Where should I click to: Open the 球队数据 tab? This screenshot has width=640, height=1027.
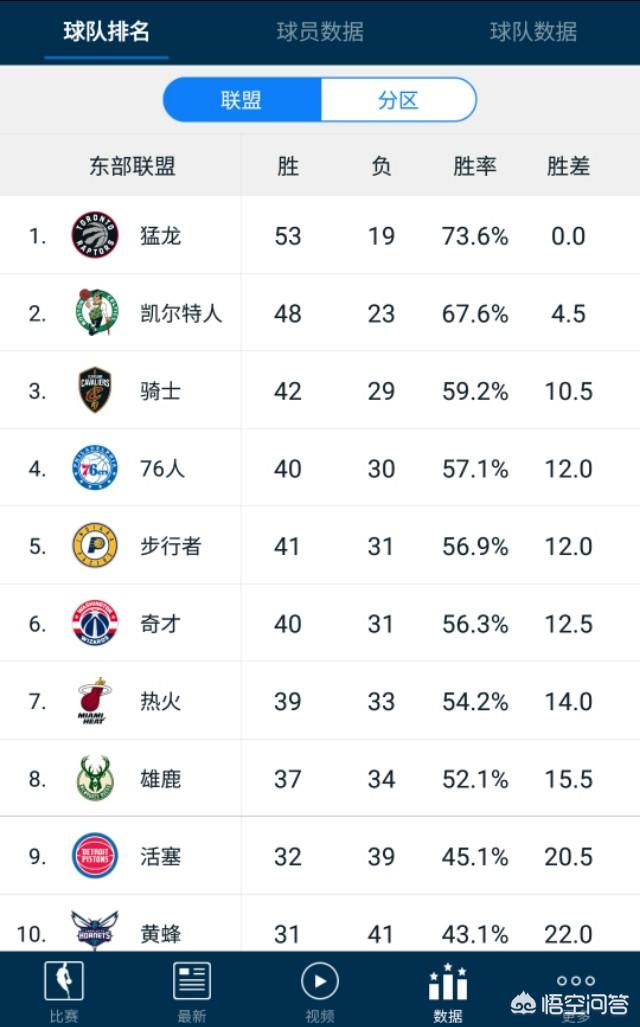pos(533,31)
